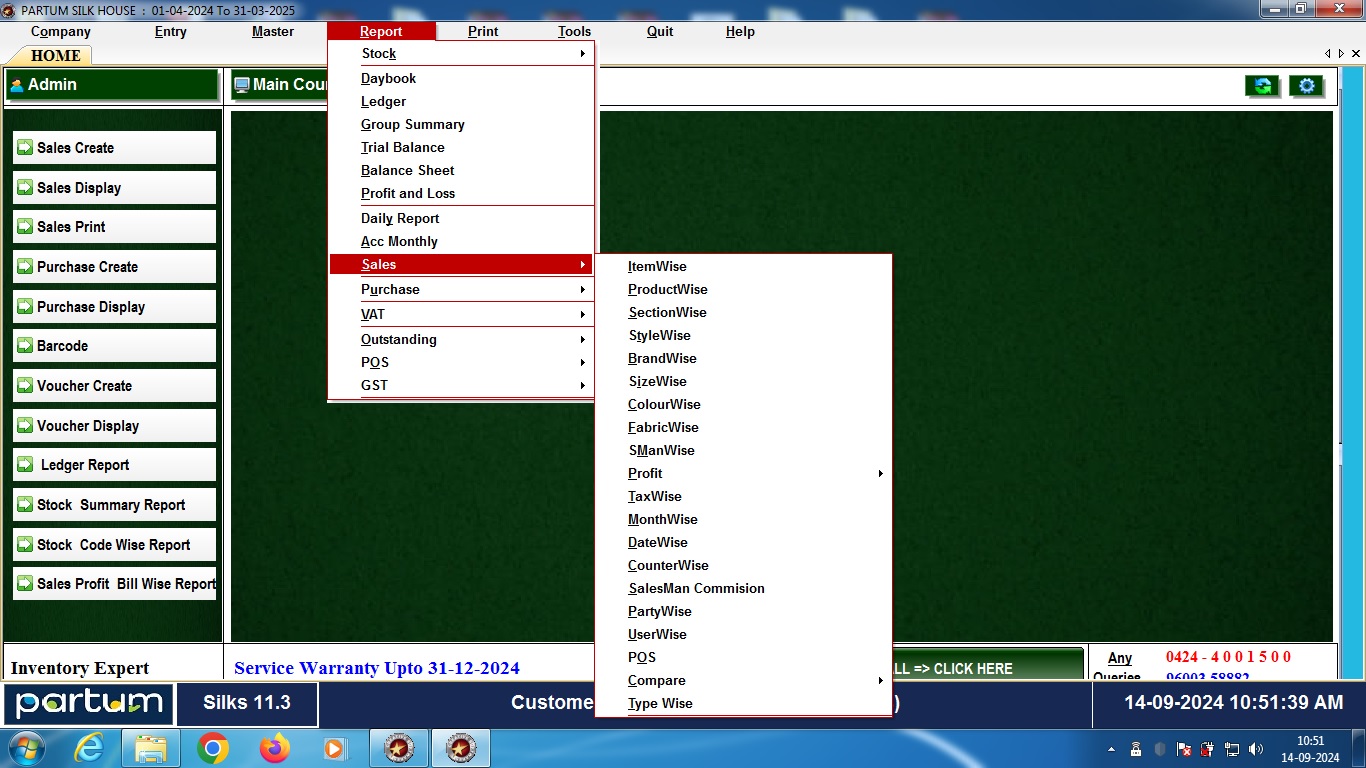Launch Internet Explorer from taskbar

point(90,748)
